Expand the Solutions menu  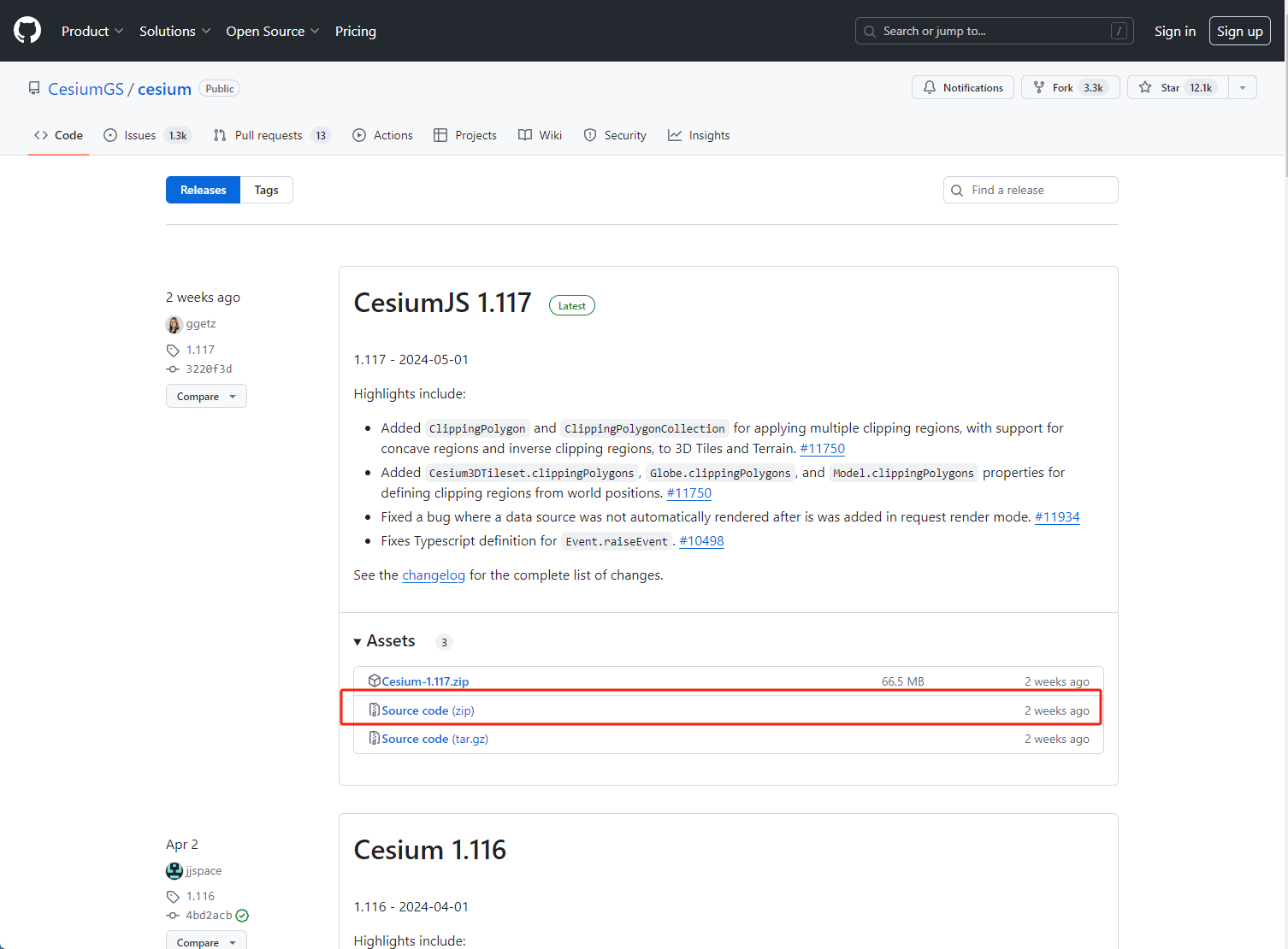[x=174, y=31]
